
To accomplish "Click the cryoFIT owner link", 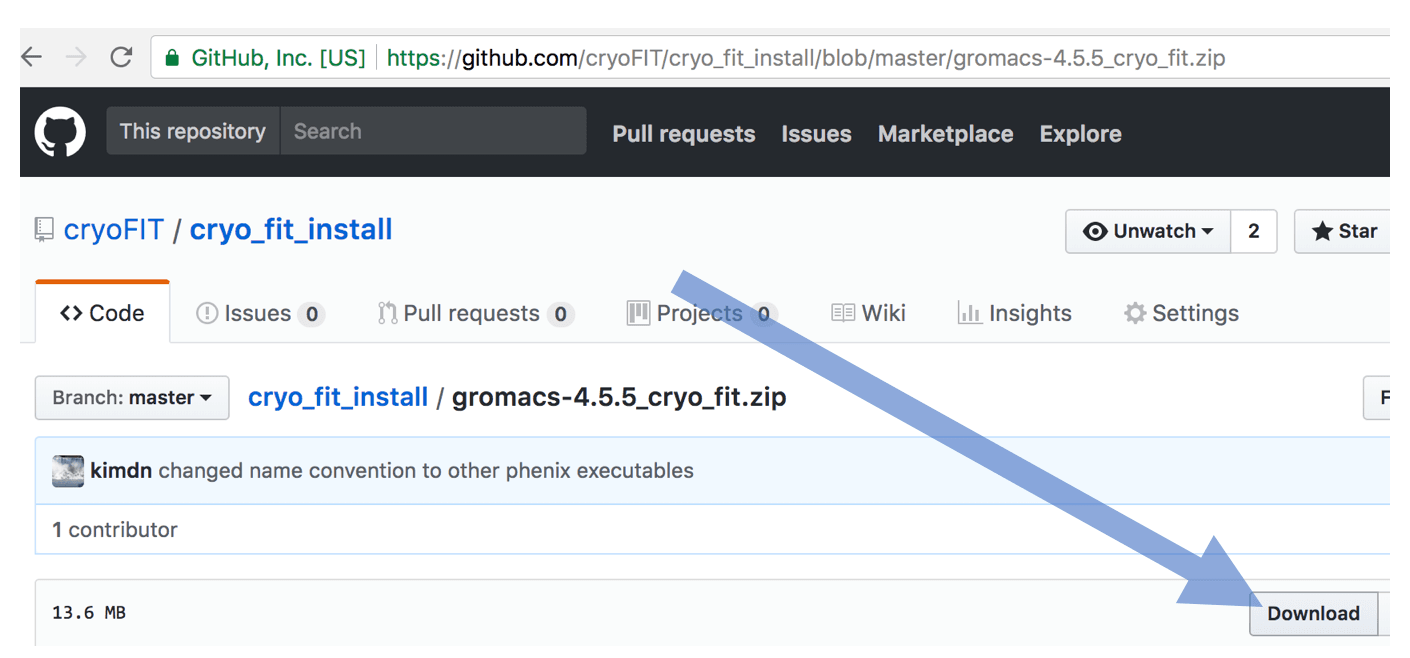I will point(113,230).
